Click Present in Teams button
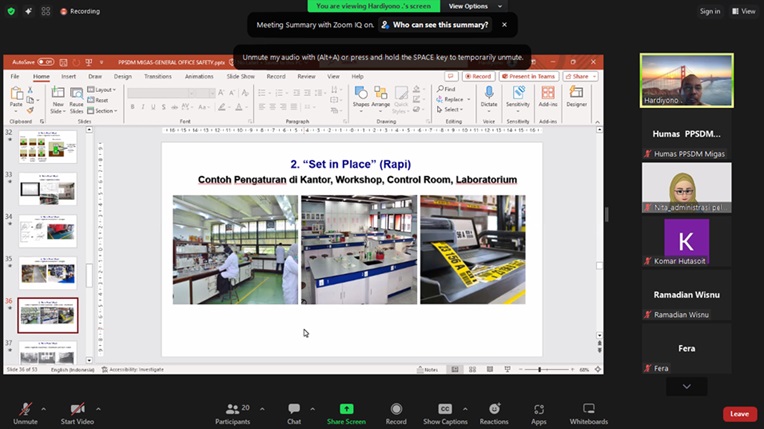Image resolution: width=764 pixels, height=429 pixels. click(529, 77)
